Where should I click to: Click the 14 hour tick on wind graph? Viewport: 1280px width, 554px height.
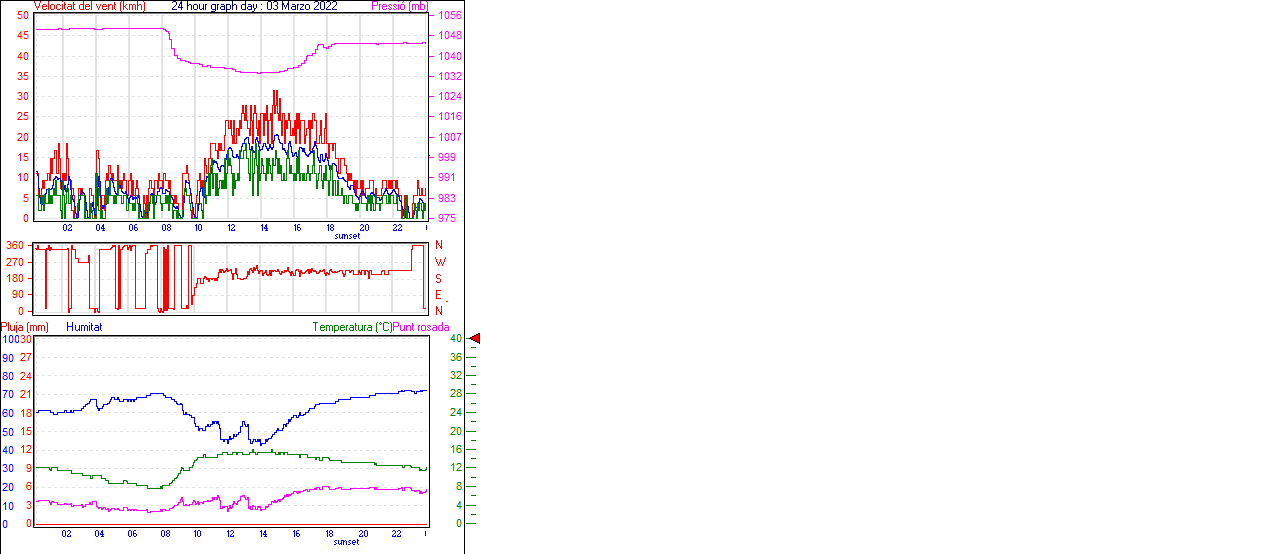[264, 228]
